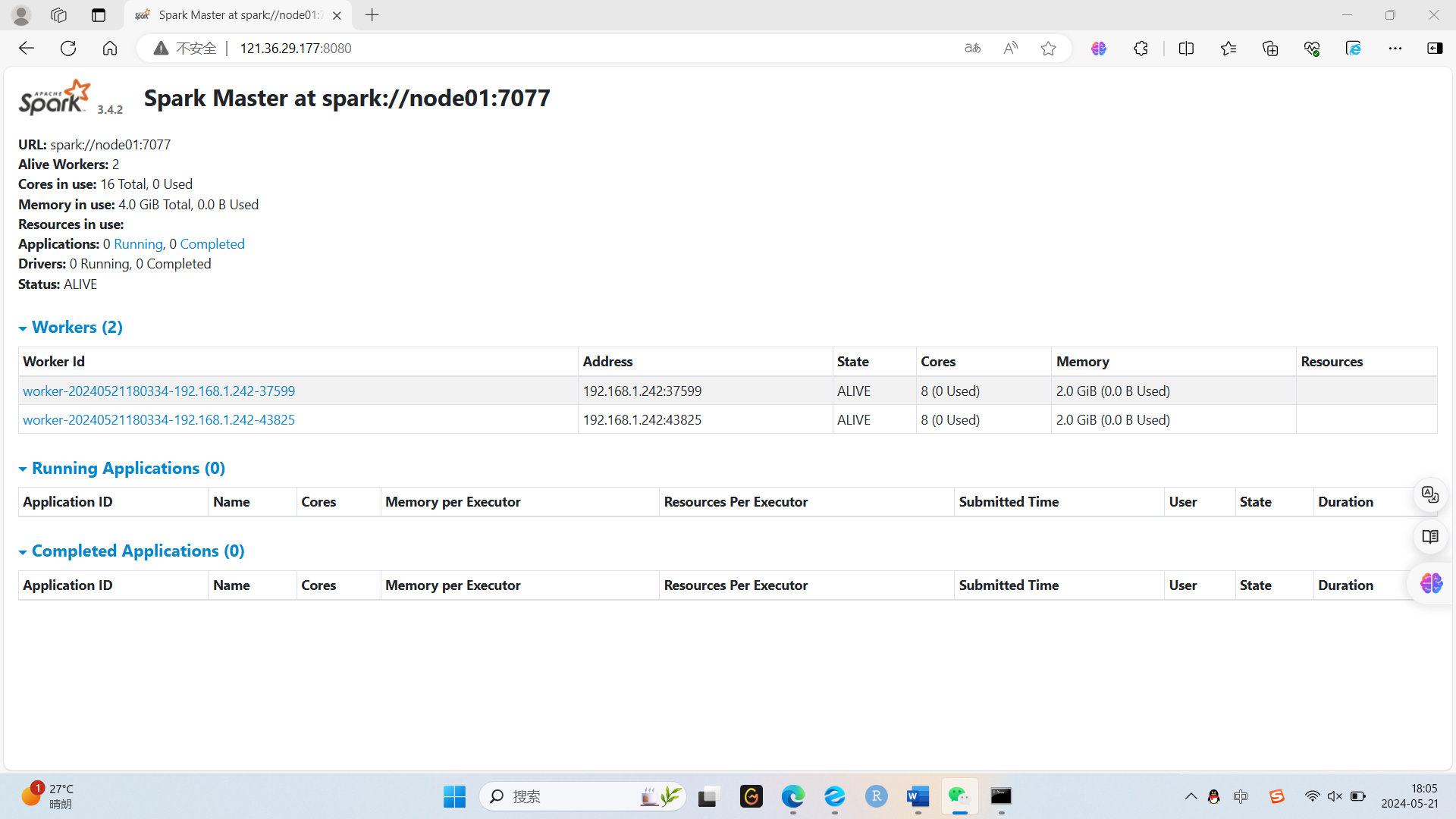Click floating purple brain assistant button

click(x=1432, y=583)
